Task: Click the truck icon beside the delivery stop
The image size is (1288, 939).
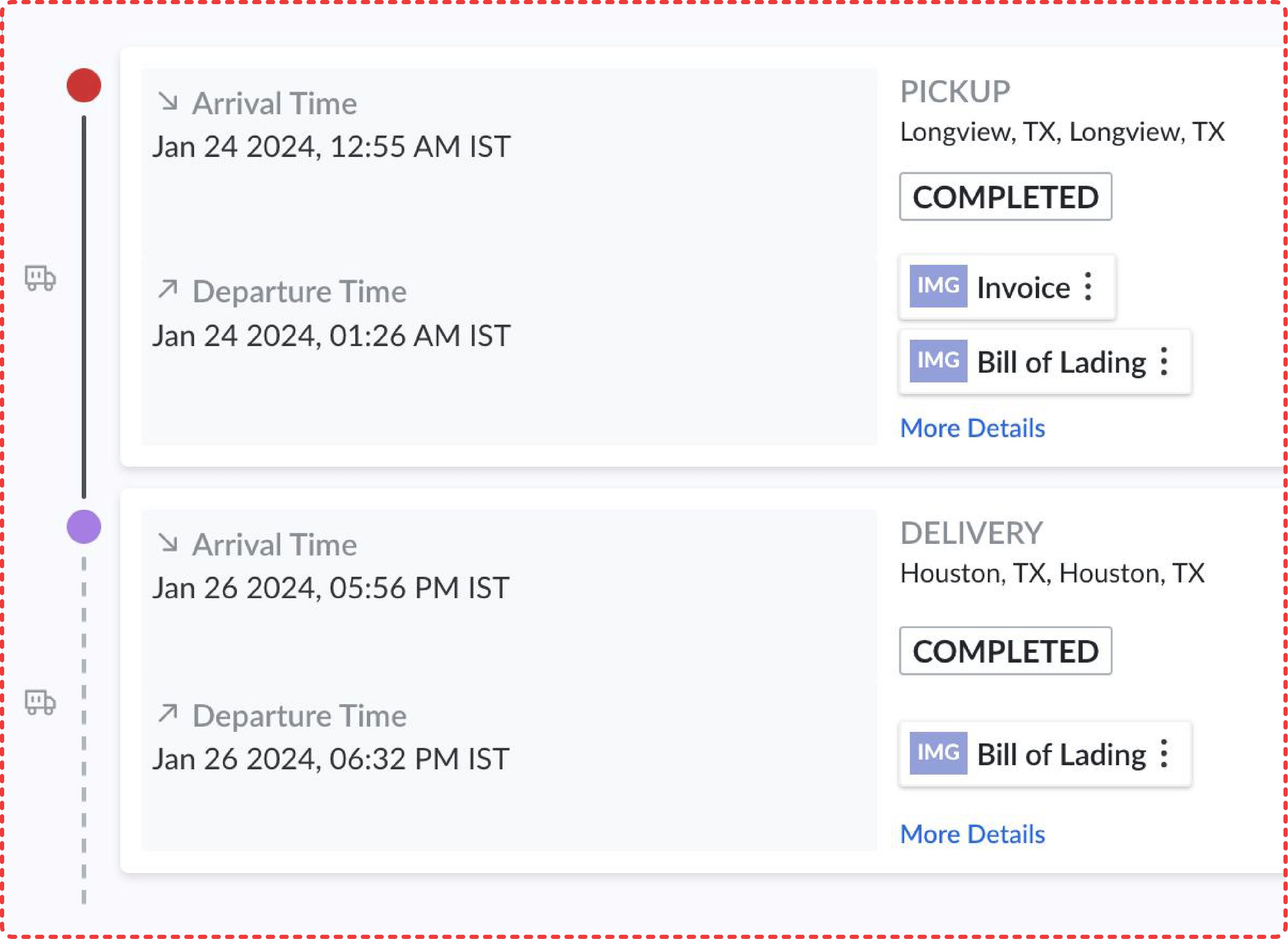Action: [40, 703]
